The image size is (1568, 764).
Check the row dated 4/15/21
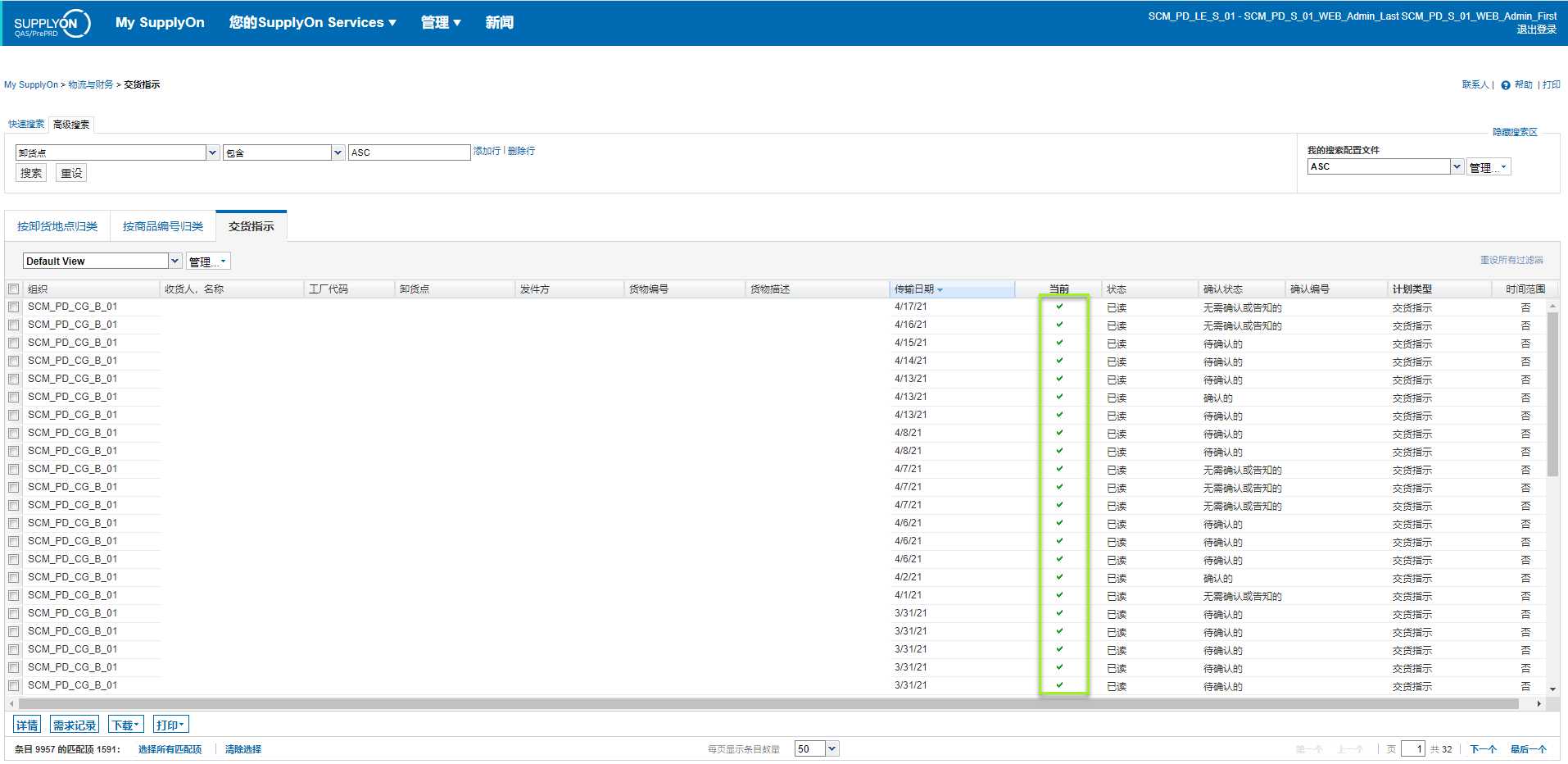pos(14,343)
